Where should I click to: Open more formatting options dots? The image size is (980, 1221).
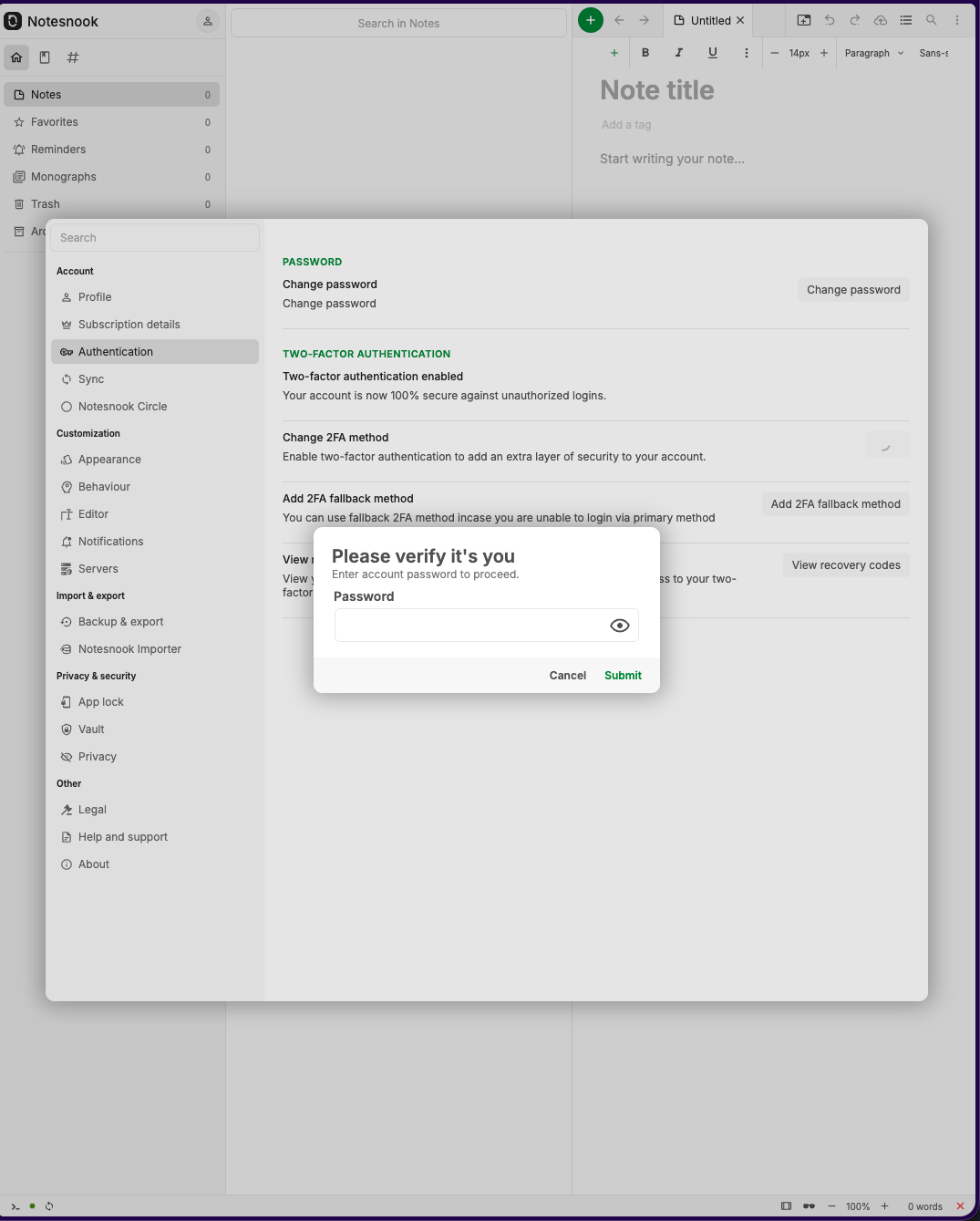pyautogui.click(x=747, y=53)
